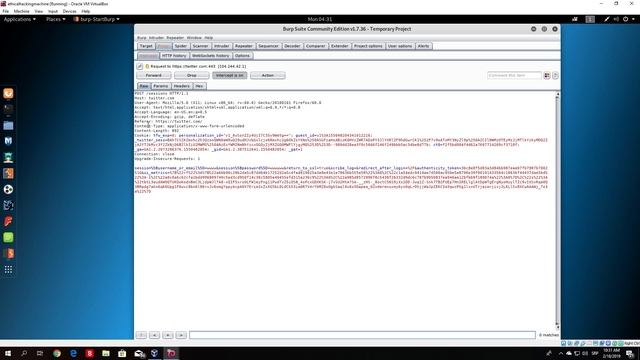Switch to Params request view

click(161, 86)
